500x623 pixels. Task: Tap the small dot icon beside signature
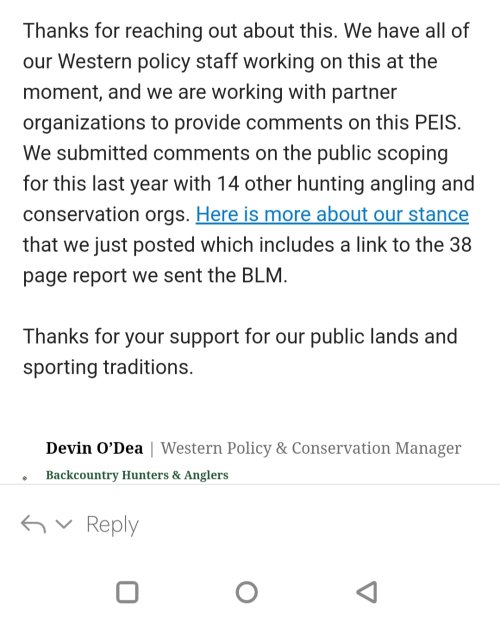(x=25, y=478)
